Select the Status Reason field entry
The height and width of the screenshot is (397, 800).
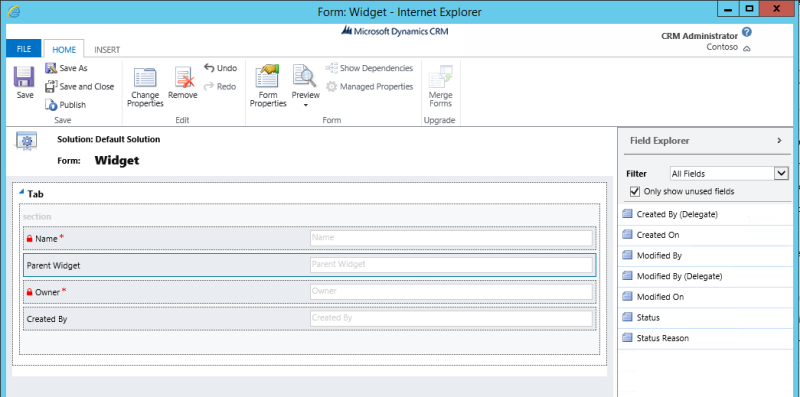[662, 338]
